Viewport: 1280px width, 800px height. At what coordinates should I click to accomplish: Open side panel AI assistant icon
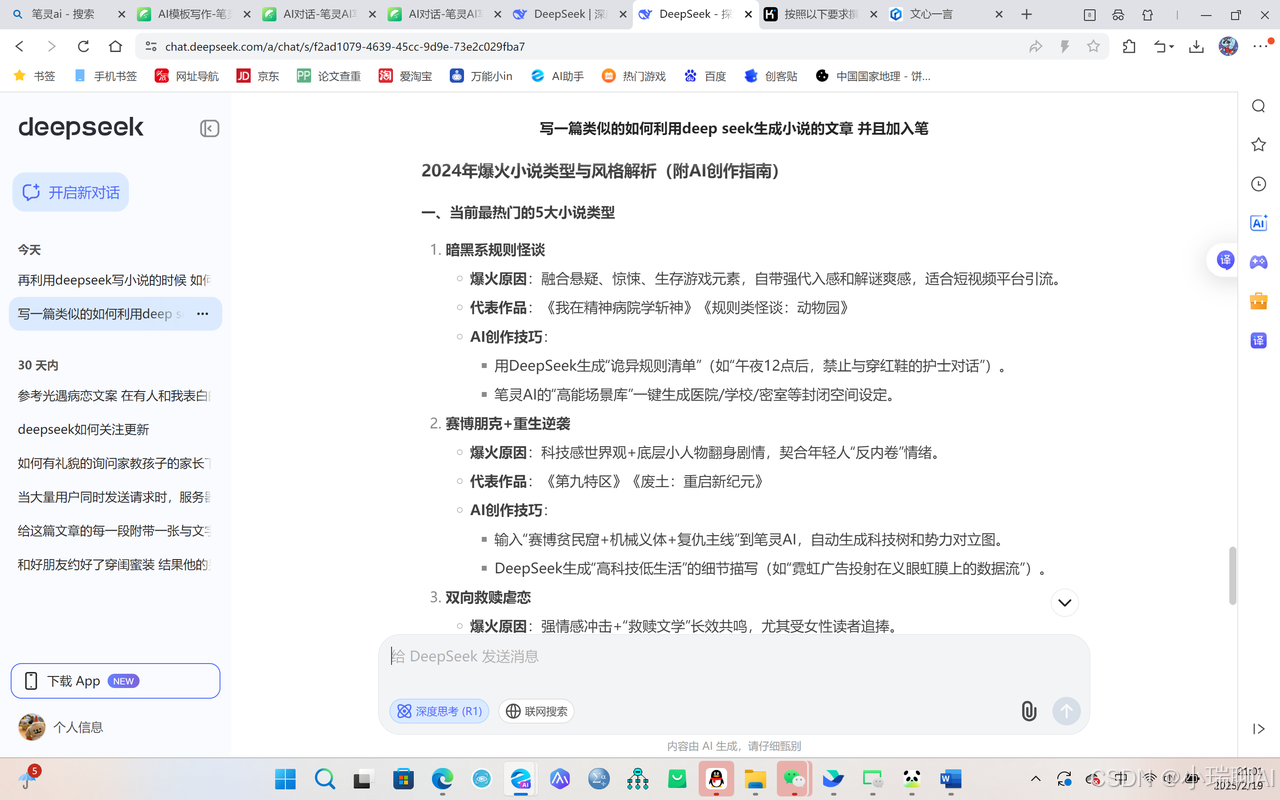point(1259,223)
